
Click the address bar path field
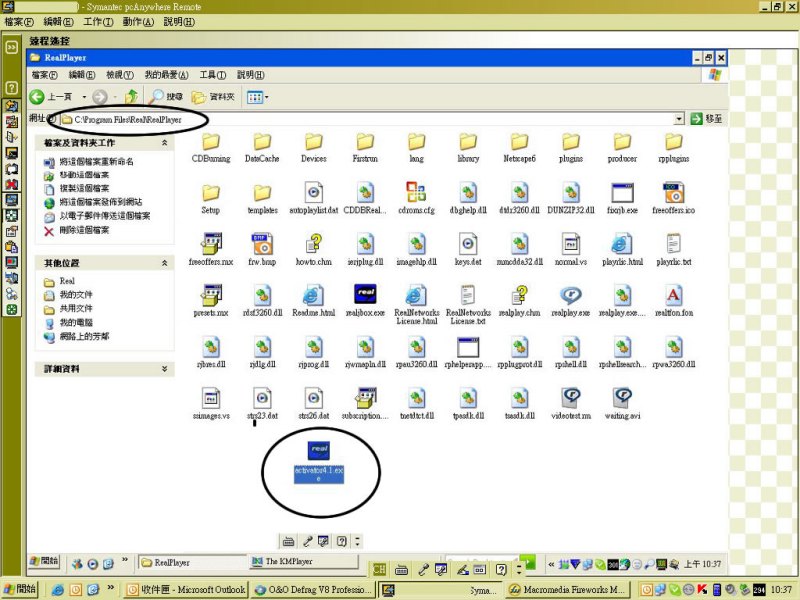click(366, 119)
